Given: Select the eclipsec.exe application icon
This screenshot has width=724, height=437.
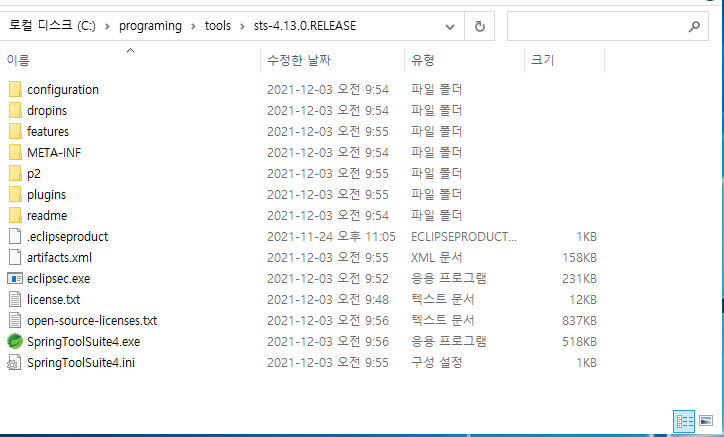Looking at the screenshot, I should coord(15,279).
